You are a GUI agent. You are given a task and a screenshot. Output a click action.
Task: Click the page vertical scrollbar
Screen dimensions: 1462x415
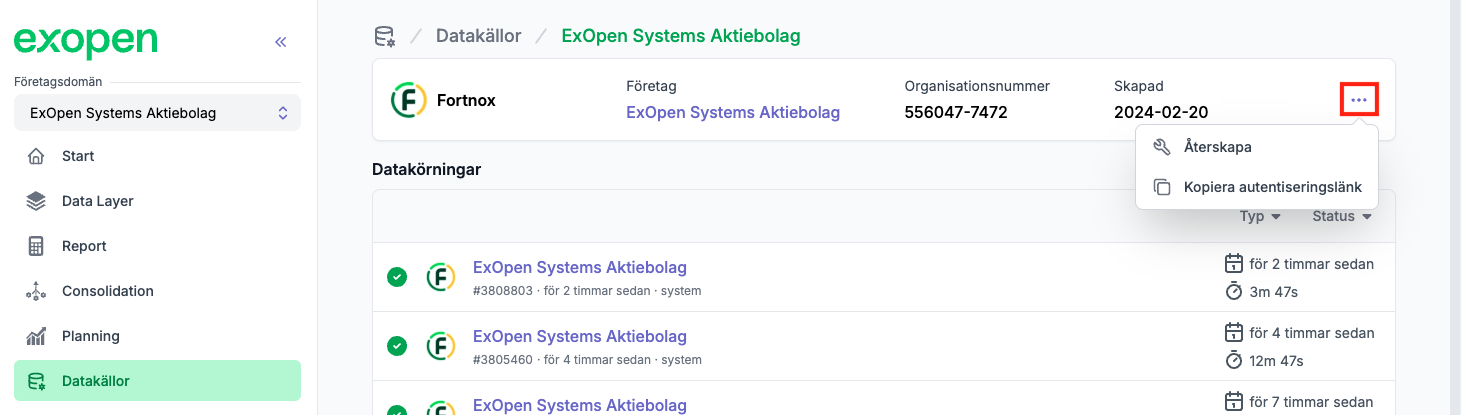[x=1455, y=207]
